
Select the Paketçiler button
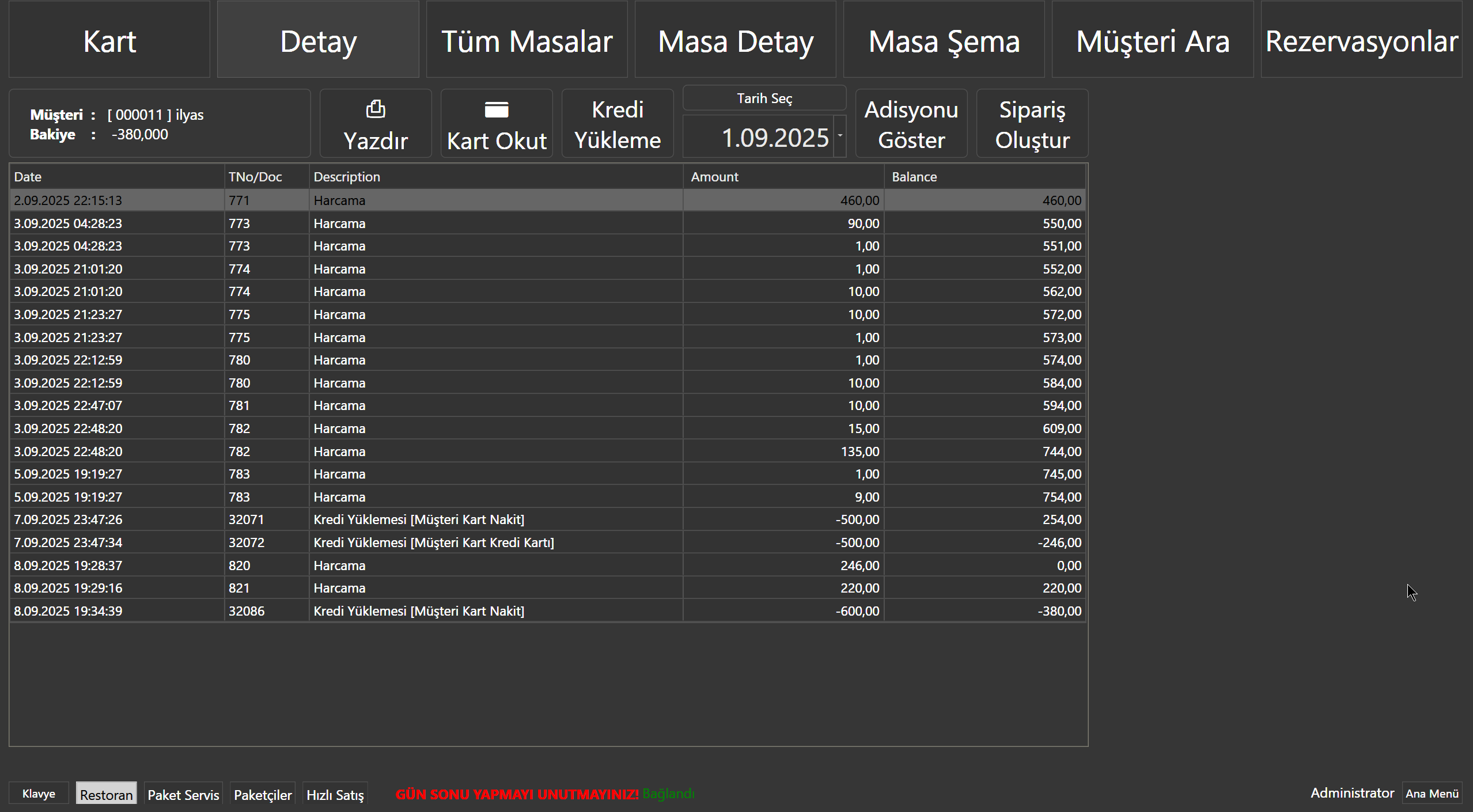click(263, 794)
